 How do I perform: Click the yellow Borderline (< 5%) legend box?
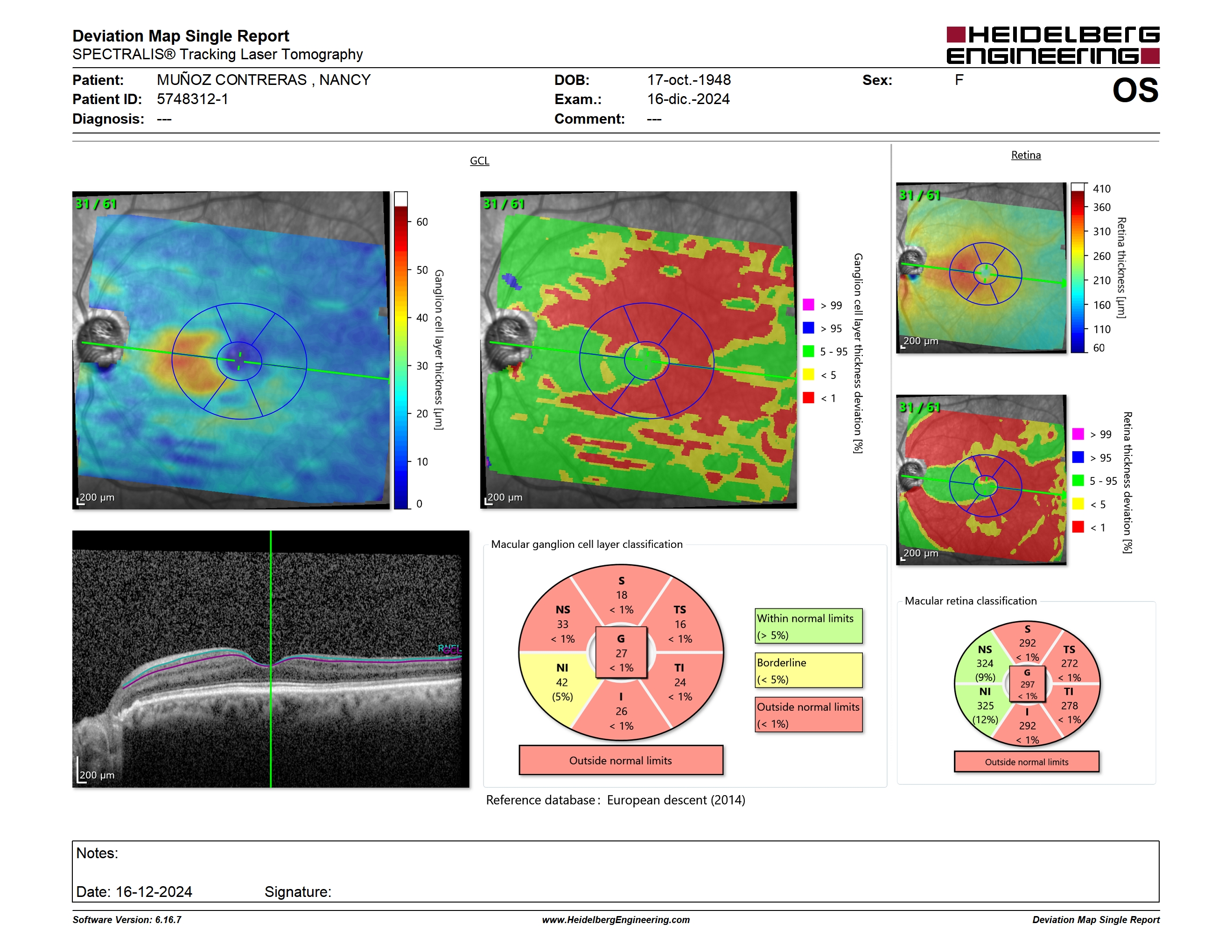(808, 671)
